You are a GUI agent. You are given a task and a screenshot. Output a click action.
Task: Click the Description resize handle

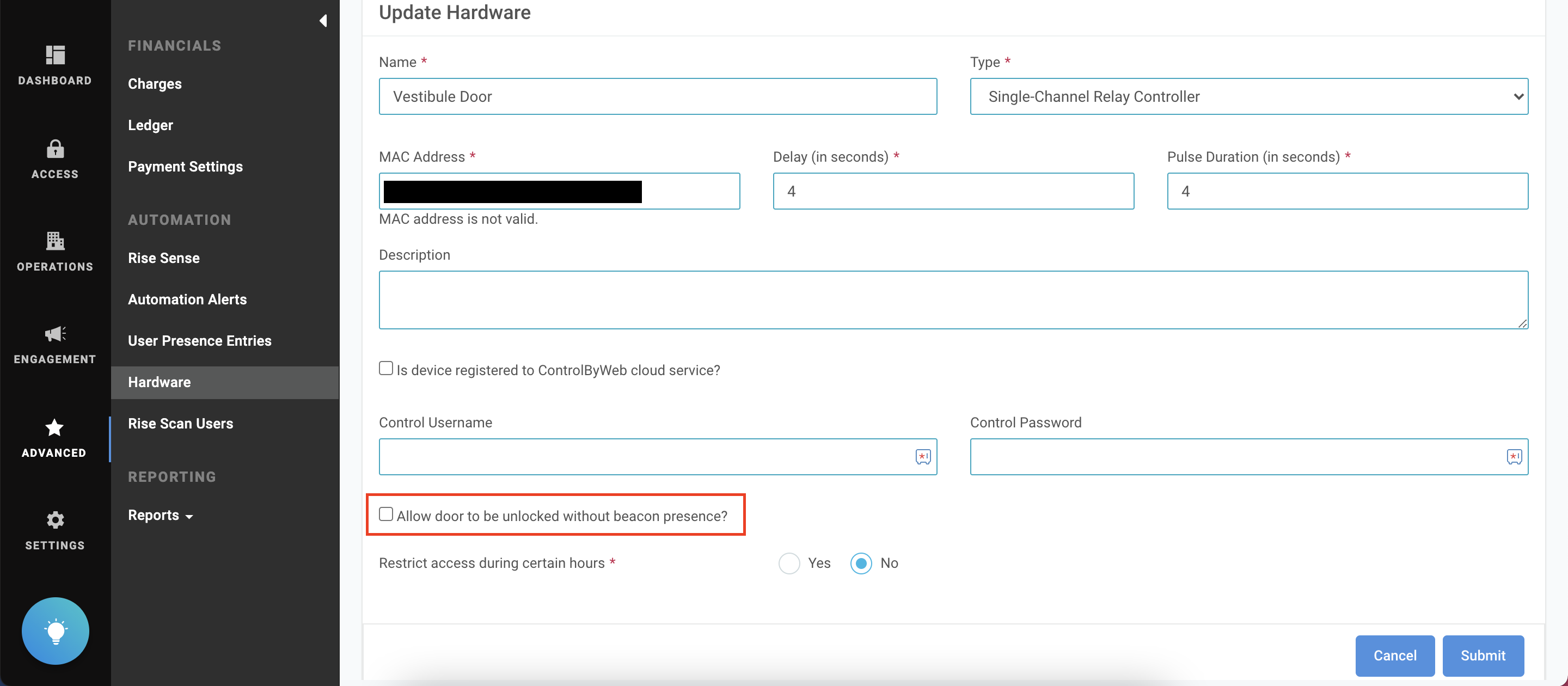tap(1522, 323)
